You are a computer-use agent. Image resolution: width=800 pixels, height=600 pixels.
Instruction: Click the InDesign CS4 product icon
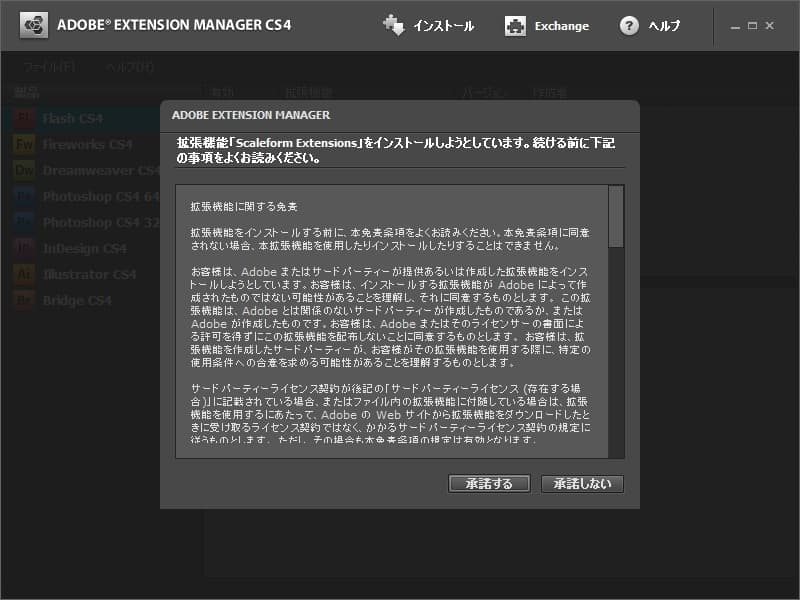24,248
